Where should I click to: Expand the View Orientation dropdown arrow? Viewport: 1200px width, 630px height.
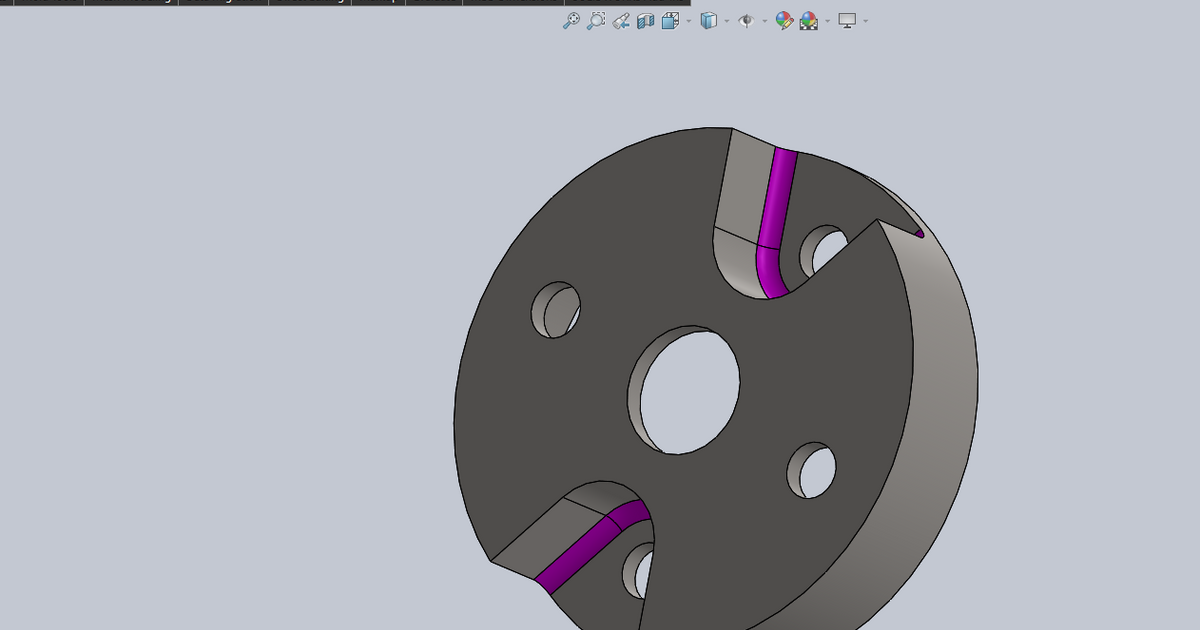click(688, 20)
